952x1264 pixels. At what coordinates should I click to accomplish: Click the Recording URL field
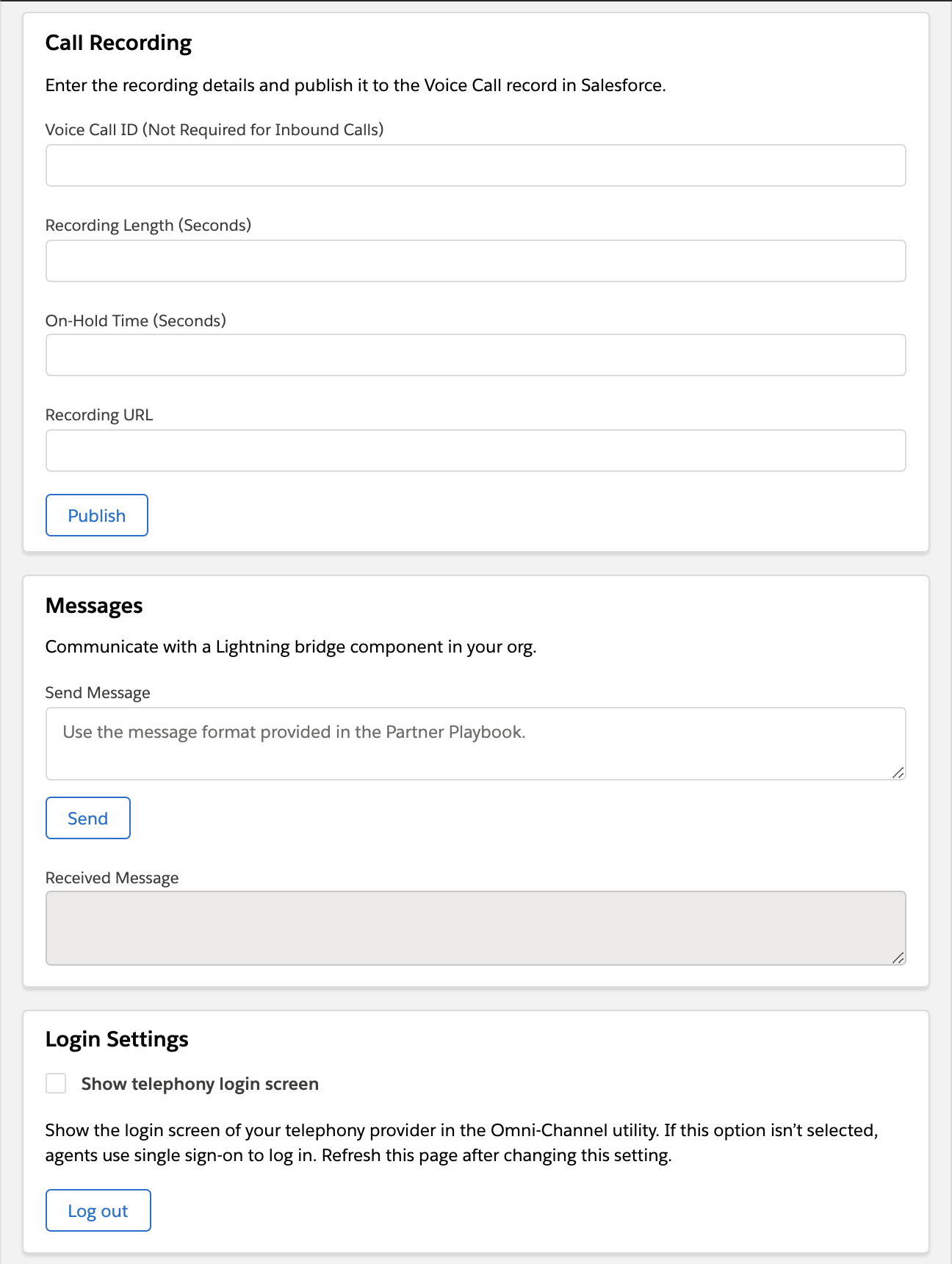pos(476,450)
